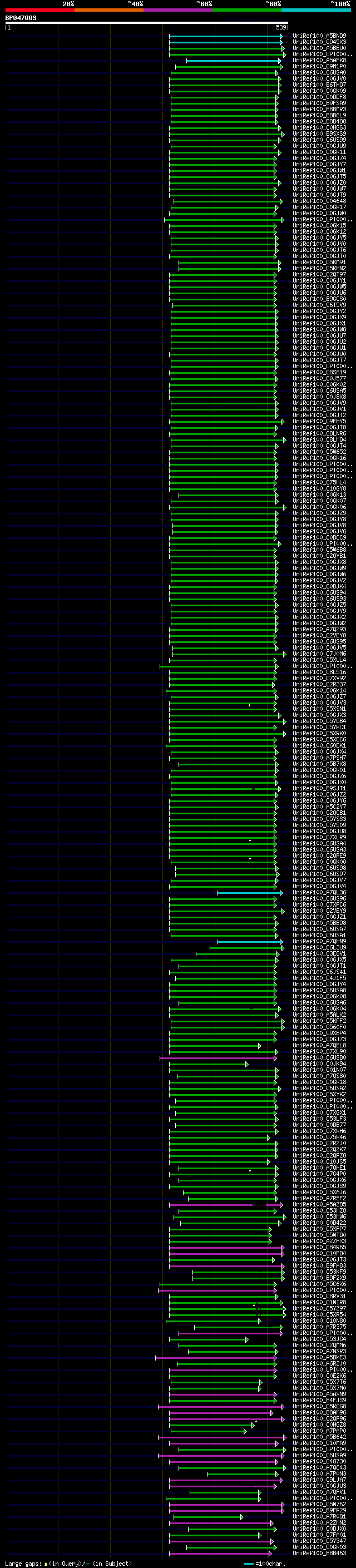The height and width of the screenshot is (1568, 356).
Task: Select the UniRef100_Q0DDF8 label
Action: [x=319, y=97]
